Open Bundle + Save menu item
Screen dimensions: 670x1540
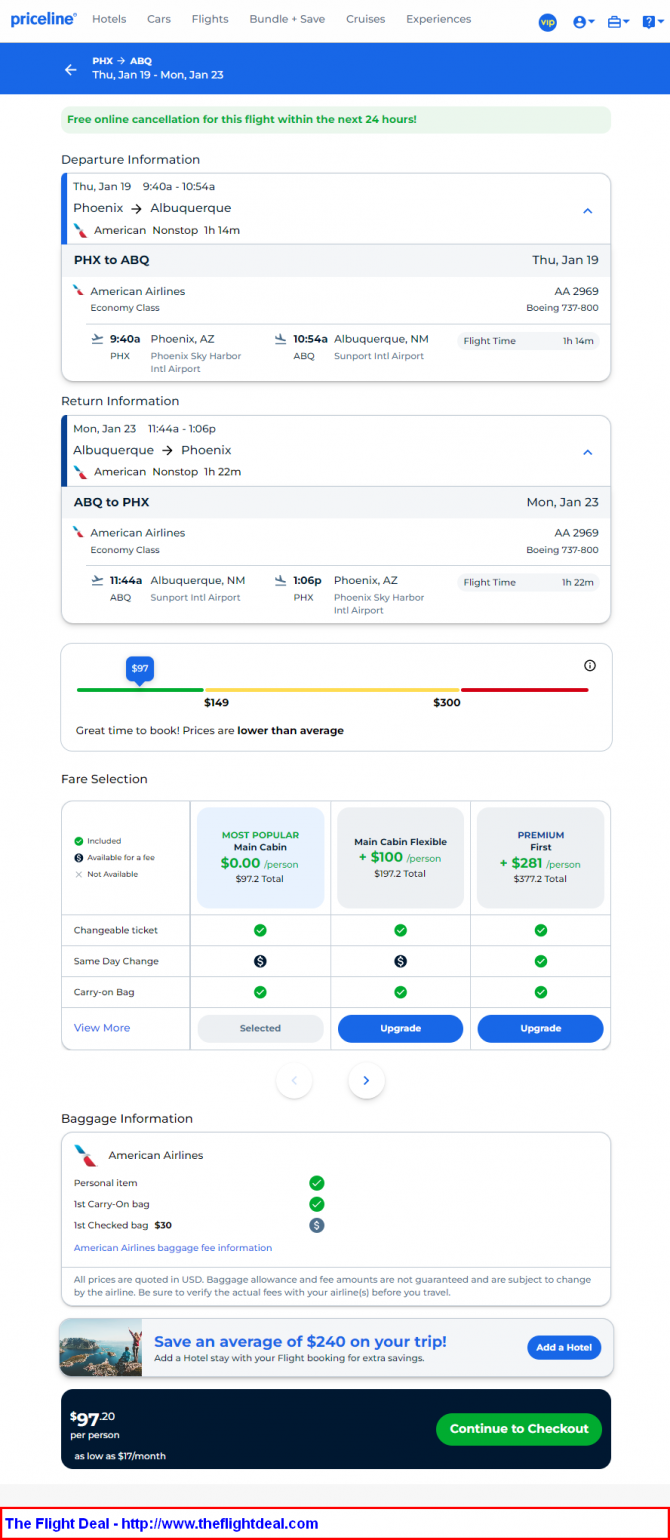pos(287,19)
